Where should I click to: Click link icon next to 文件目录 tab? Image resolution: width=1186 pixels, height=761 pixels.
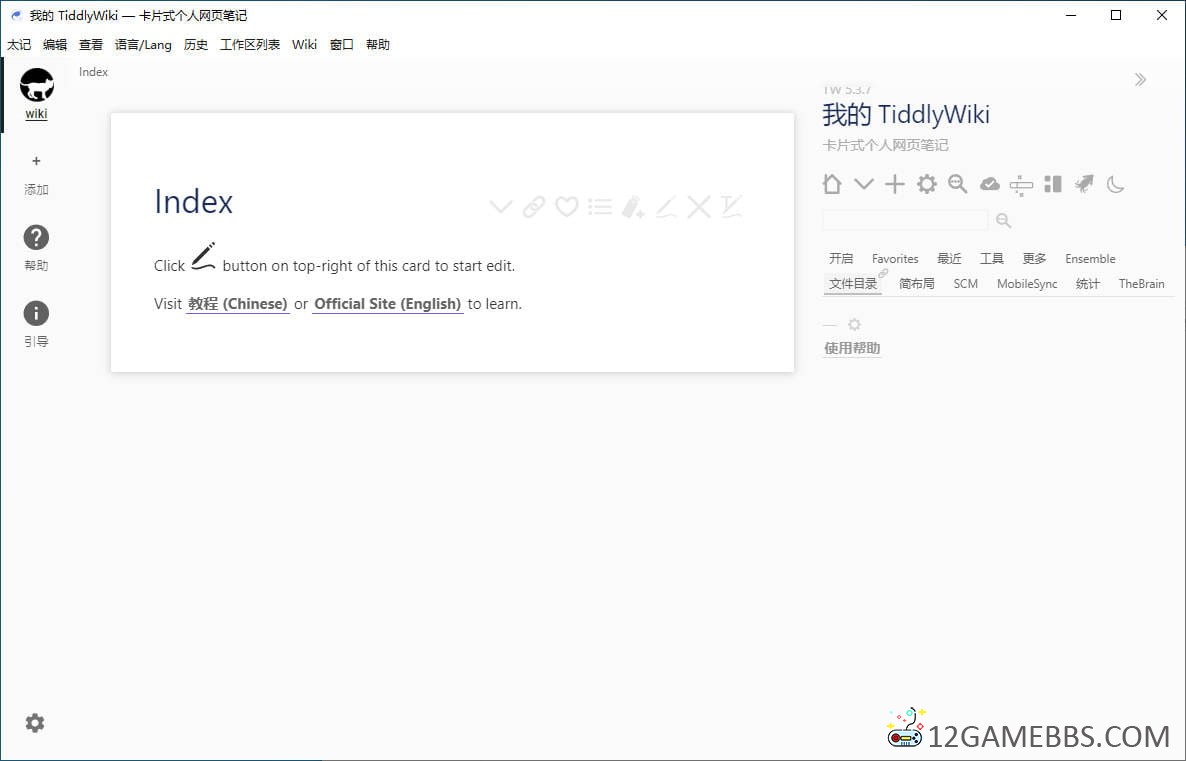883,273
